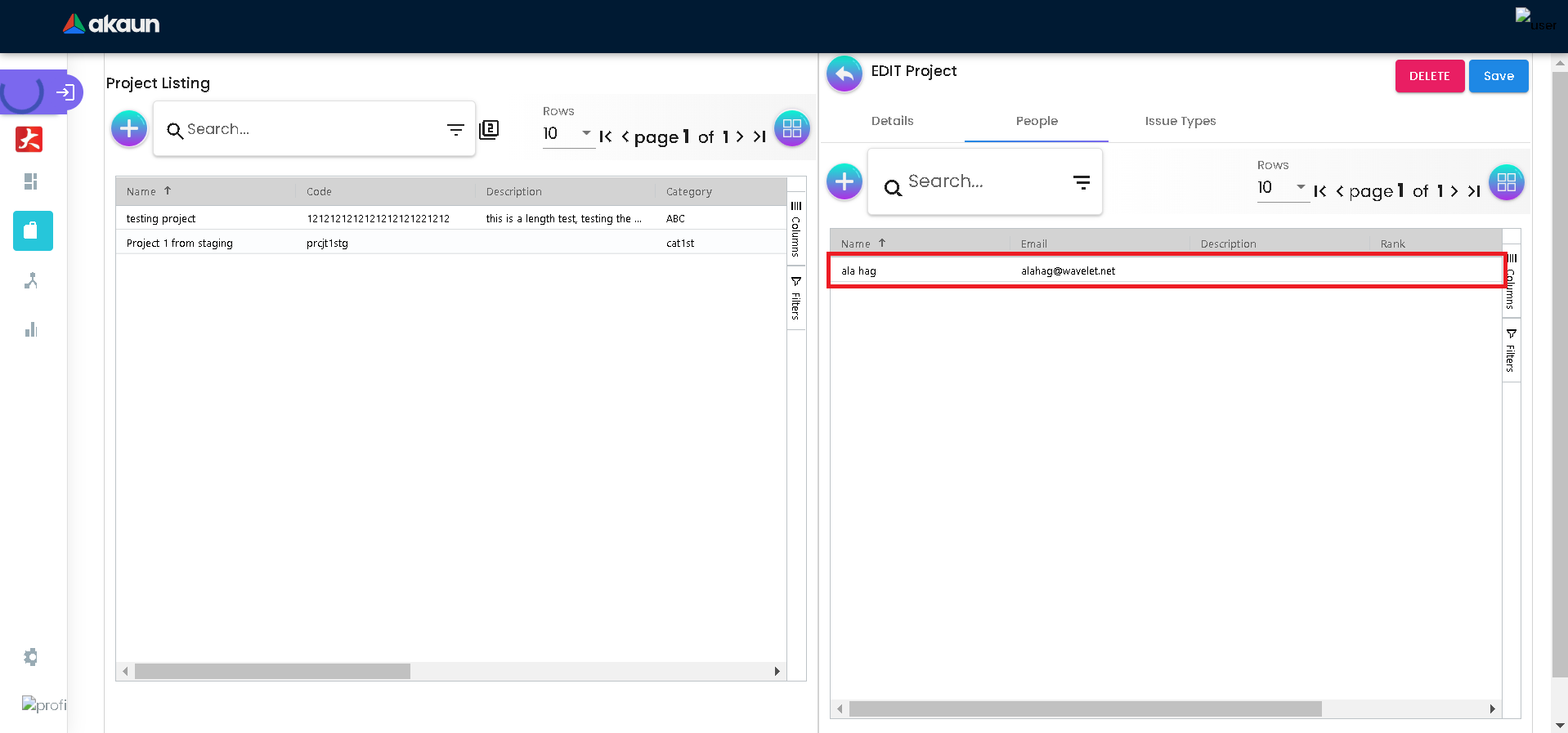Image resolution: width=1568 pixels, height=733 pixels.
Task: Open People search filter options
Action: tap(1082, 183)
